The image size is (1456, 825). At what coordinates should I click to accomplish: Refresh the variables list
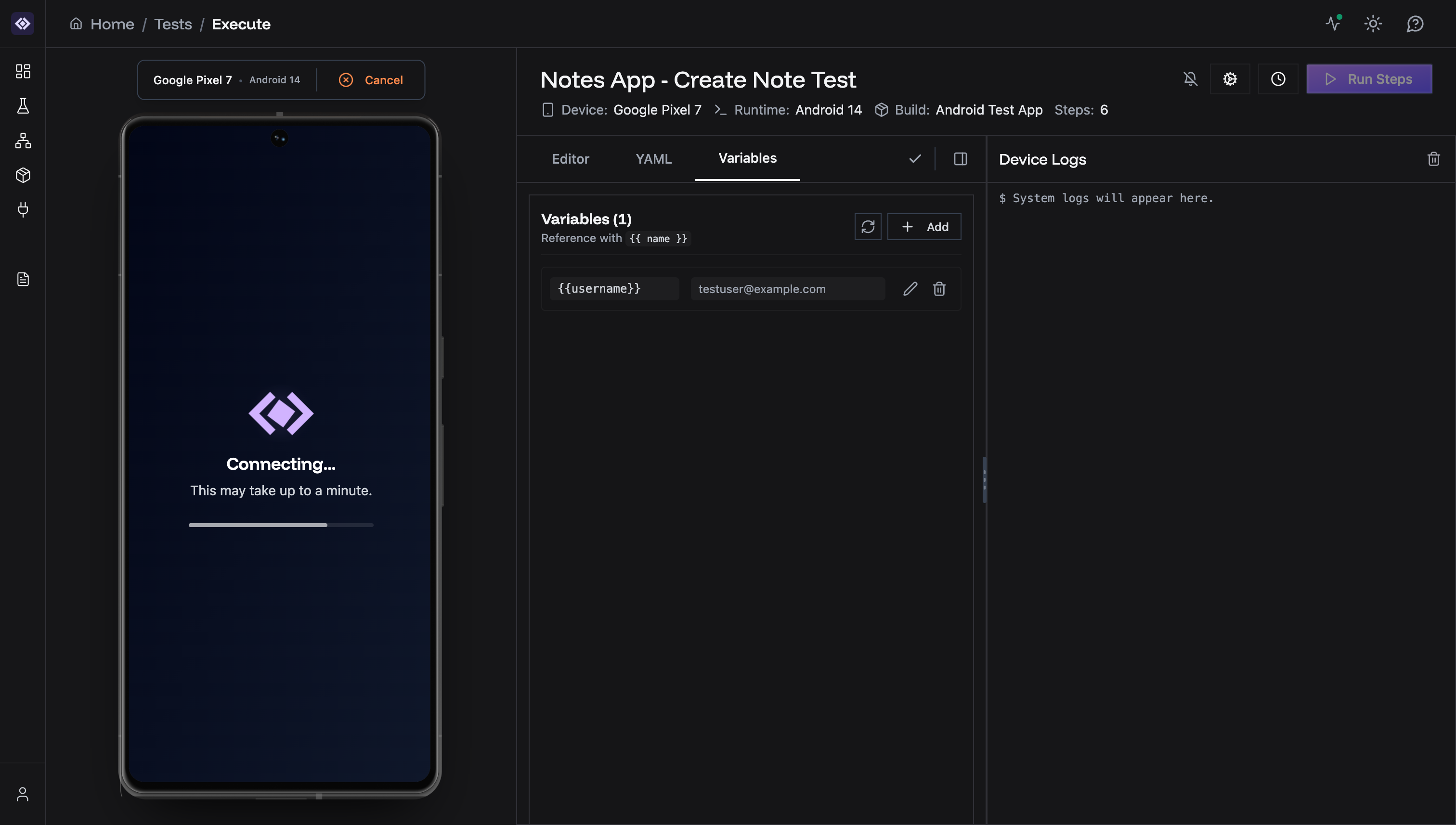868,227
